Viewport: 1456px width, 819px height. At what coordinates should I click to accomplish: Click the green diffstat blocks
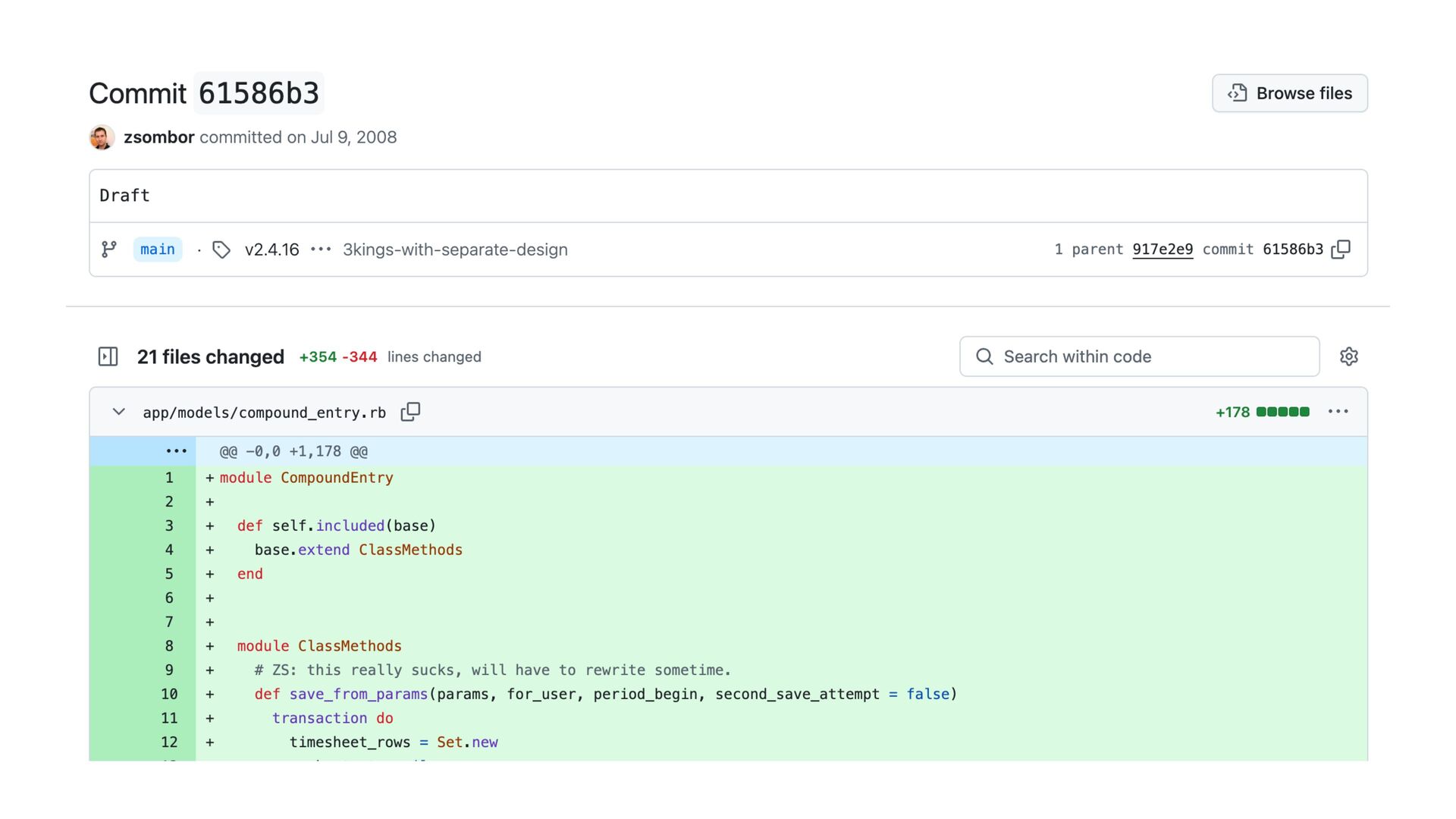pyautogui.click(x=1282, y=412)
